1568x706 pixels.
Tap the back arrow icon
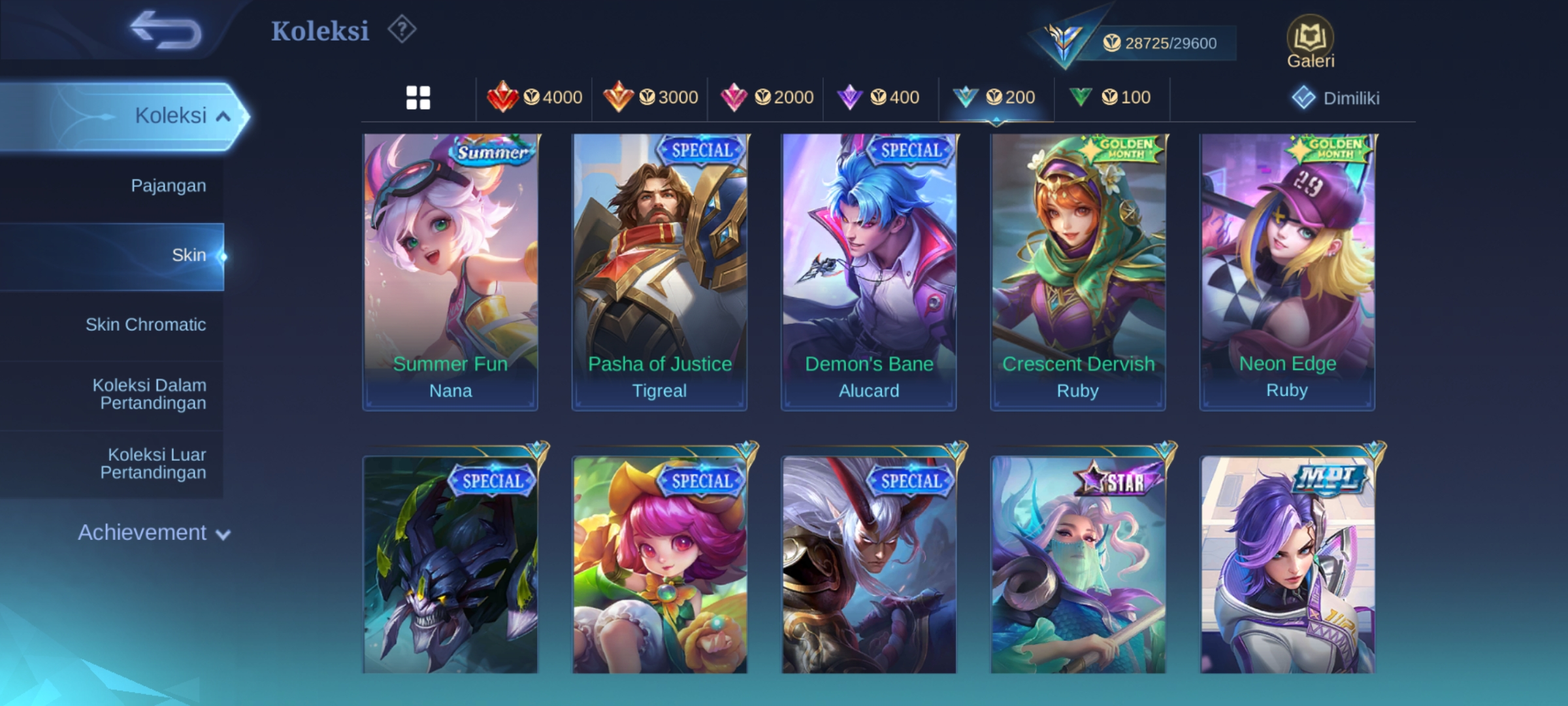165,30
